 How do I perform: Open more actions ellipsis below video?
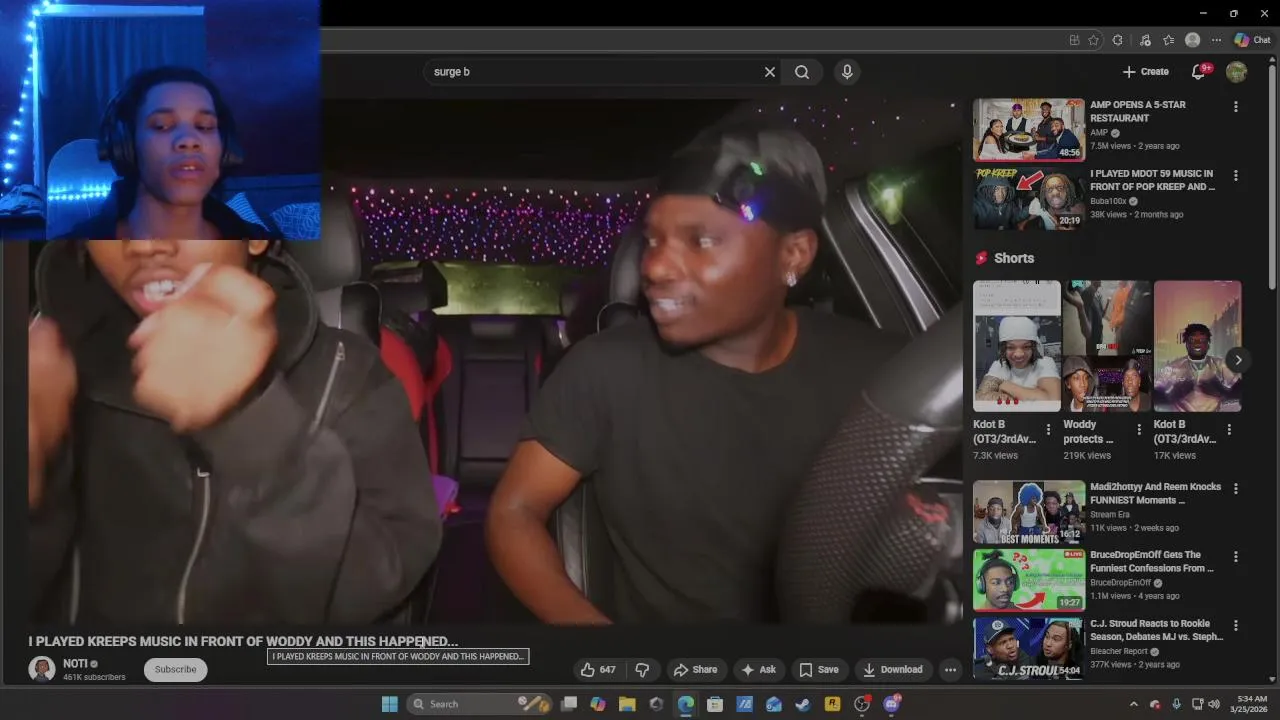point(951,670)
